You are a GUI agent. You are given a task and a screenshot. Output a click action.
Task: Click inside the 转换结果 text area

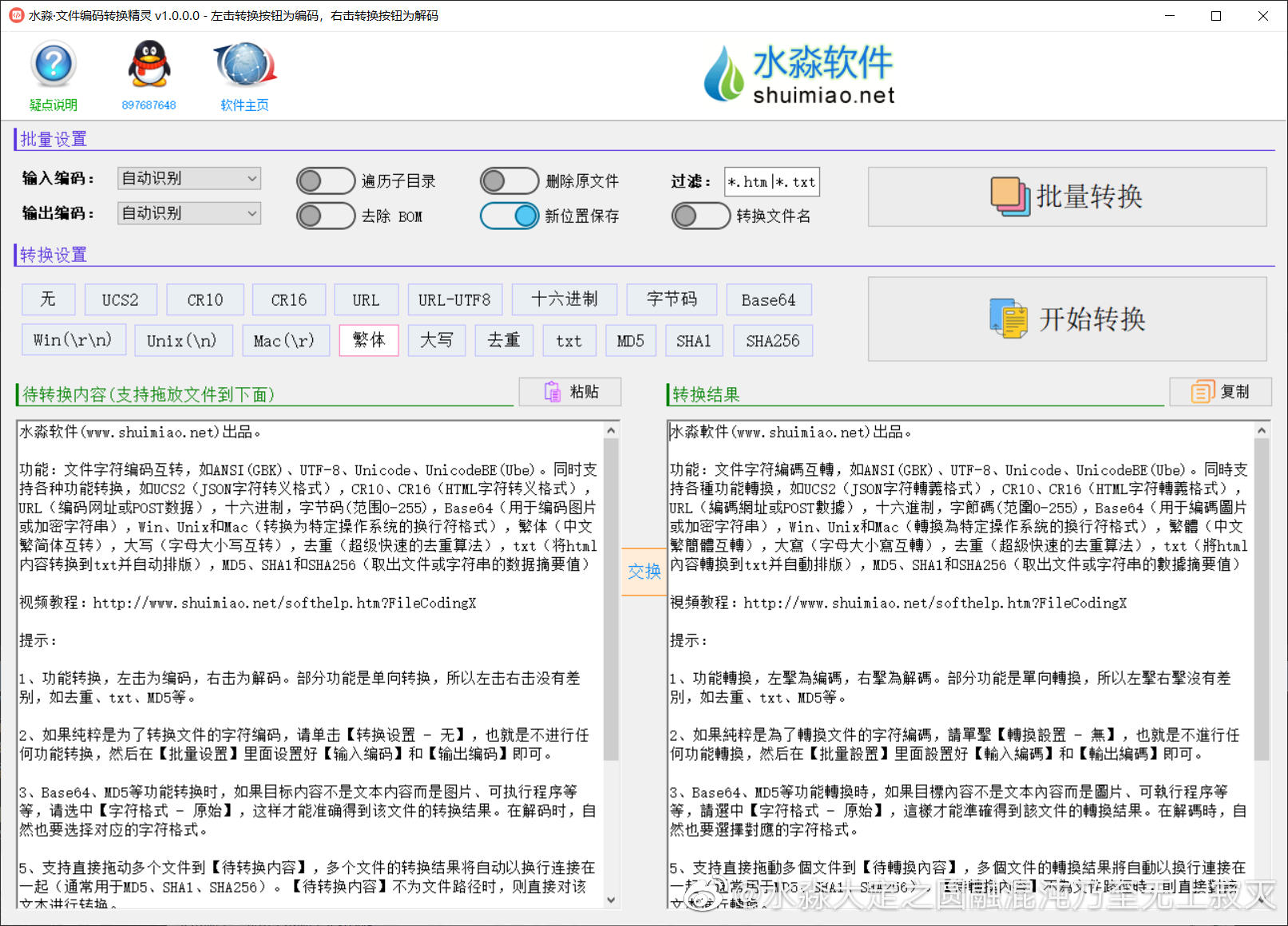[x=961, y=663]
